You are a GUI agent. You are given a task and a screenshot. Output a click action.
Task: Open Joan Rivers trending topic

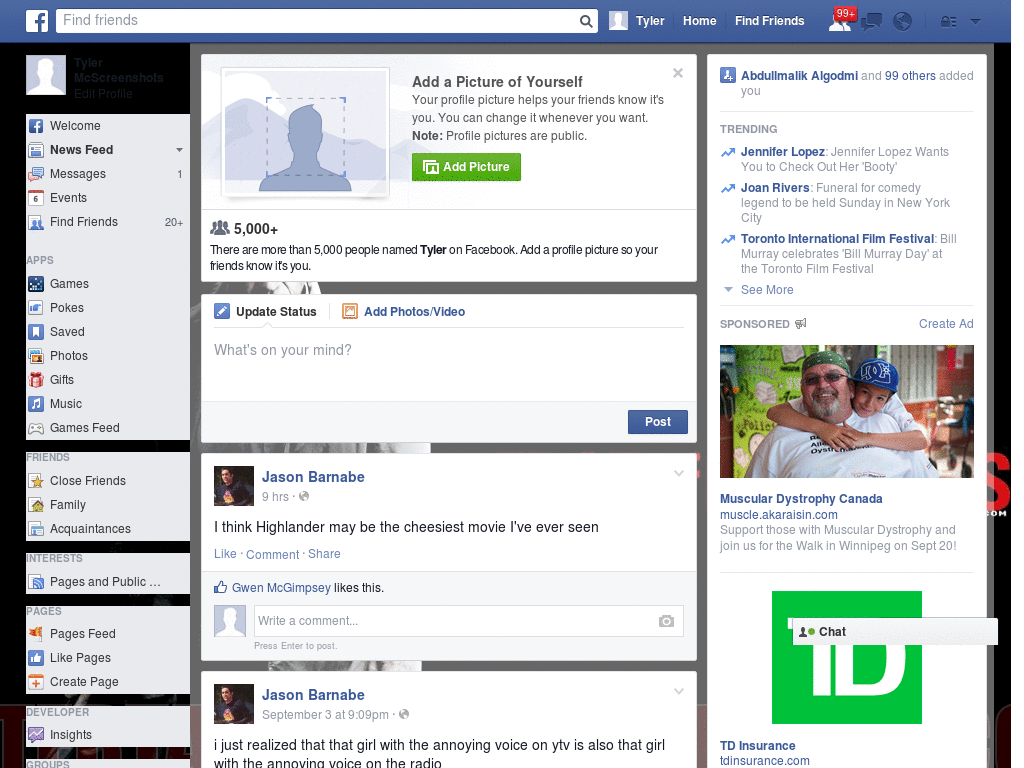[775, 188]
